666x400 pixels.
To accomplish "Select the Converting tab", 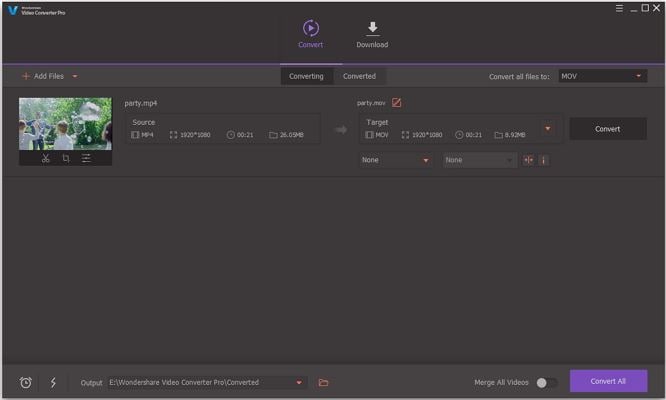I will point(306,76).
